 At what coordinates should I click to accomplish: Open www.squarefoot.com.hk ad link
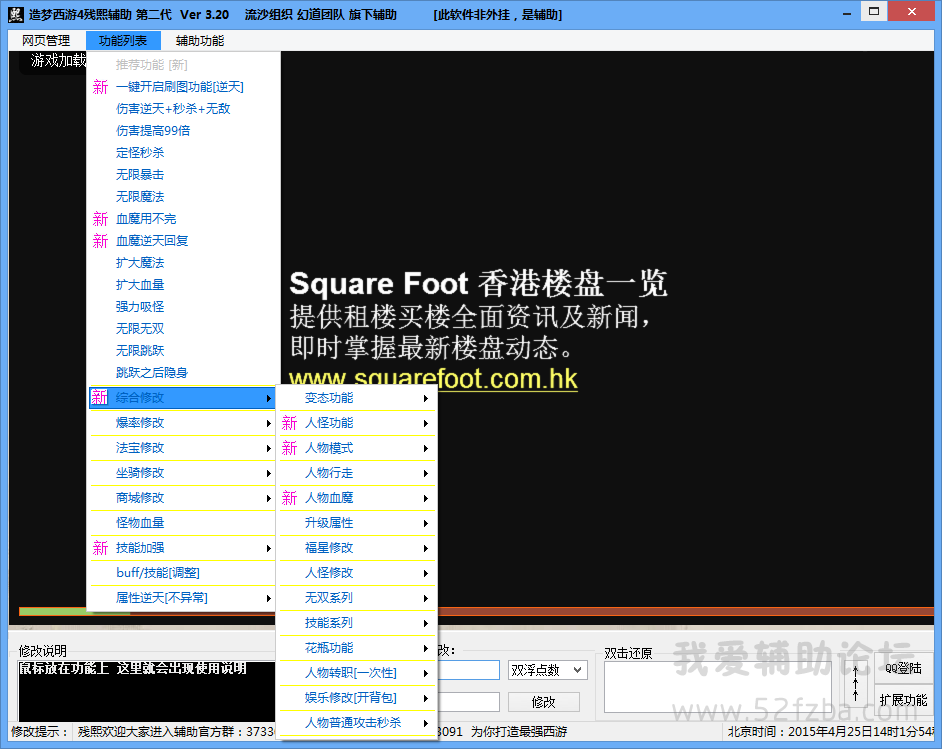[433, 379]
